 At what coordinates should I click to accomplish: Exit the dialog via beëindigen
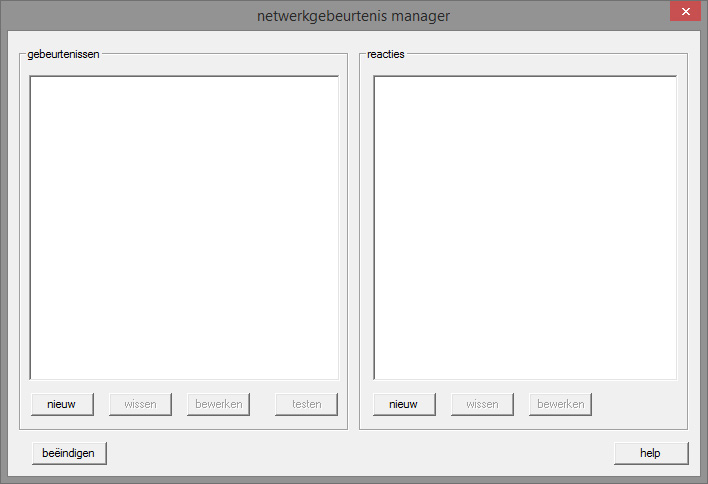click(69, 453)
